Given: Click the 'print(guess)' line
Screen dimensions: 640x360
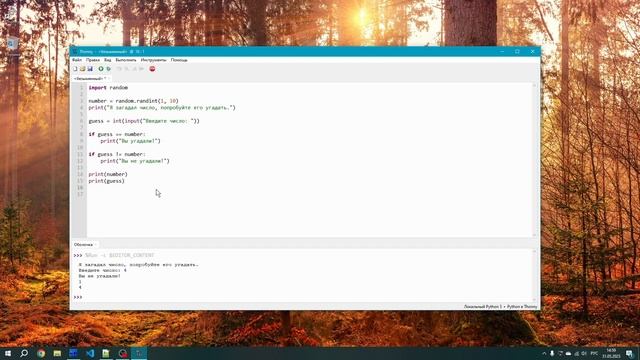Looking at the screenshot, I should 107,181.
